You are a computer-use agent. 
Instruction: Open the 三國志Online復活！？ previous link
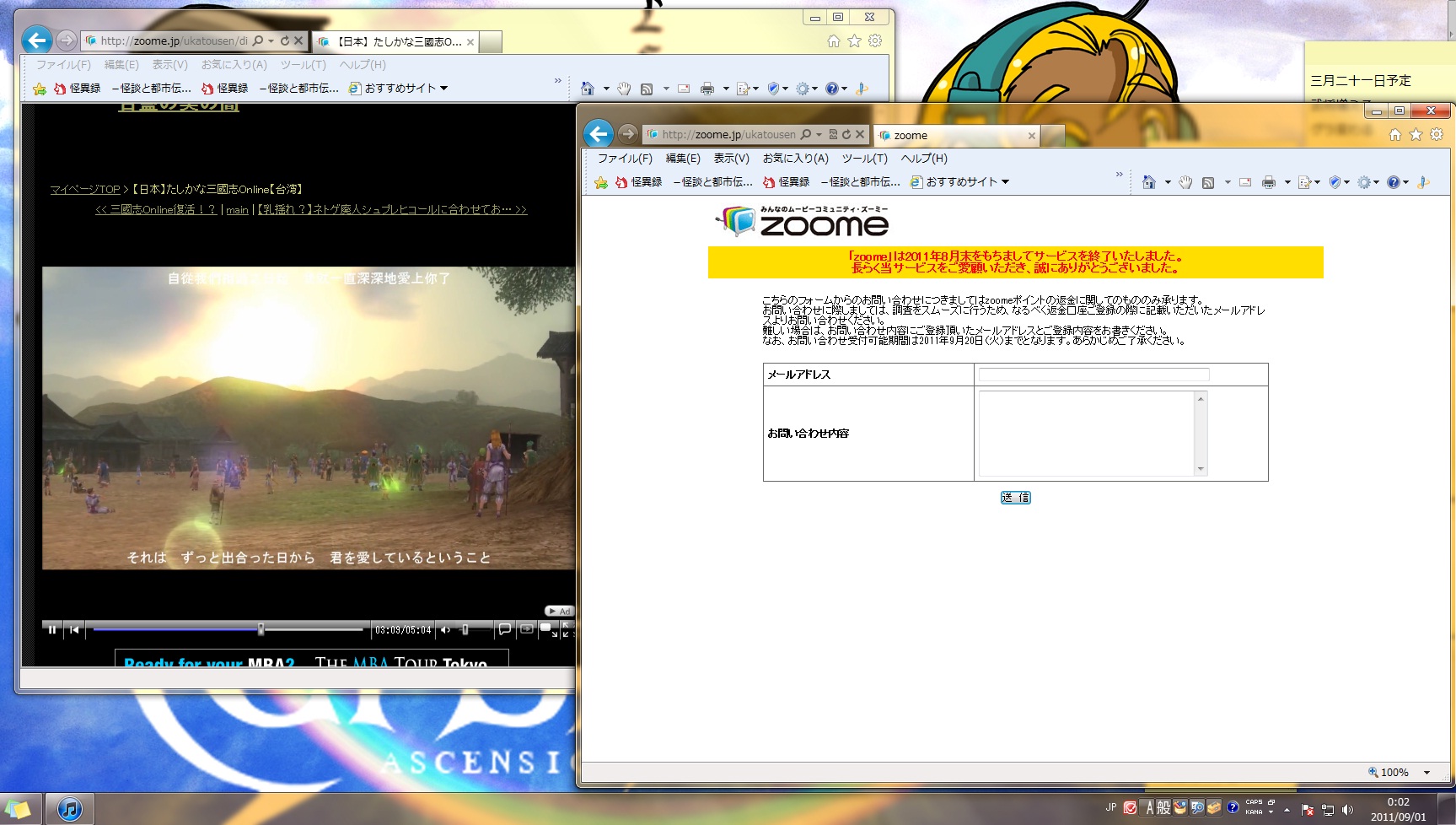(x=156, y=210)
